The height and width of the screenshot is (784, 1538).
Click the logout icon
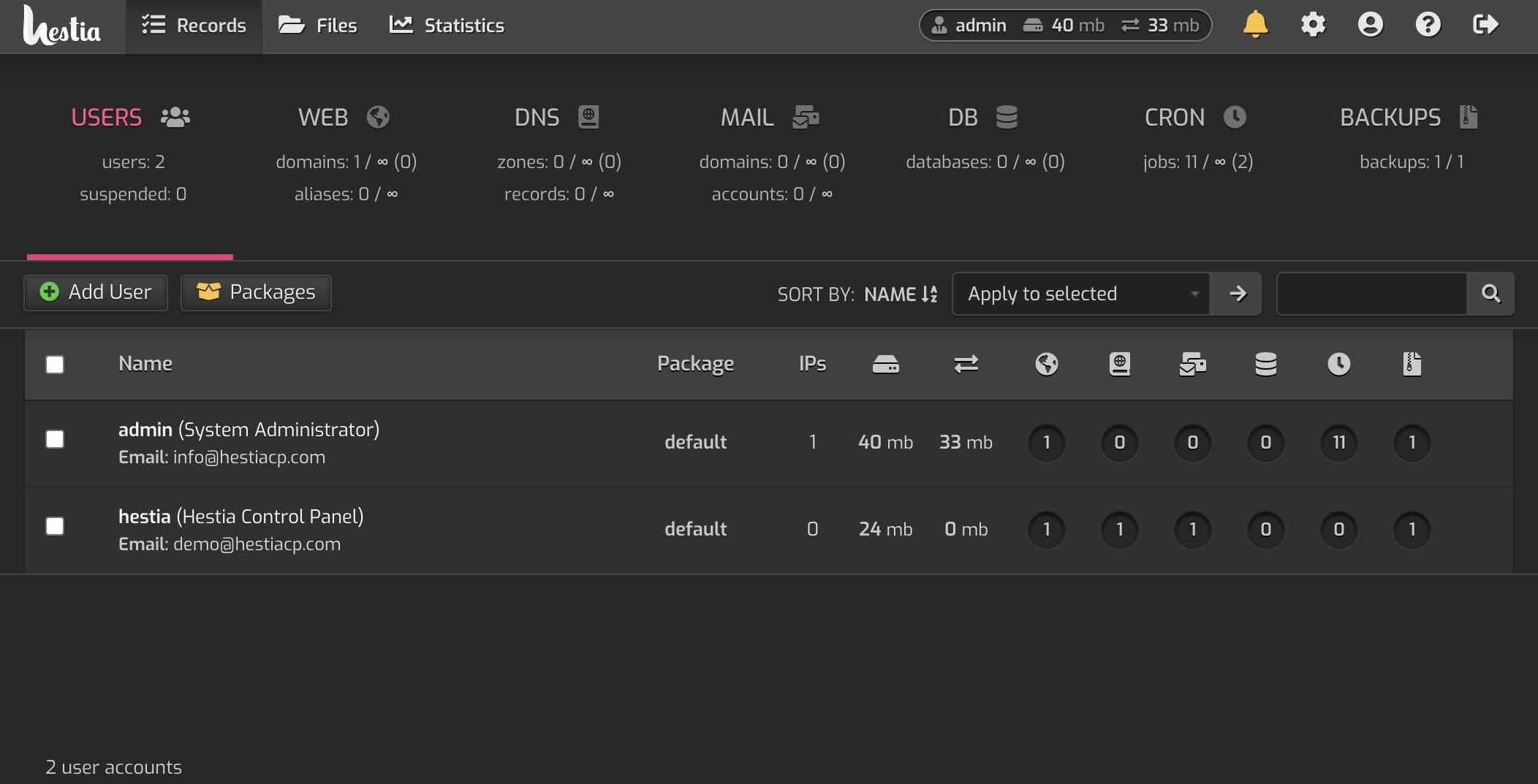point(1485,25)
